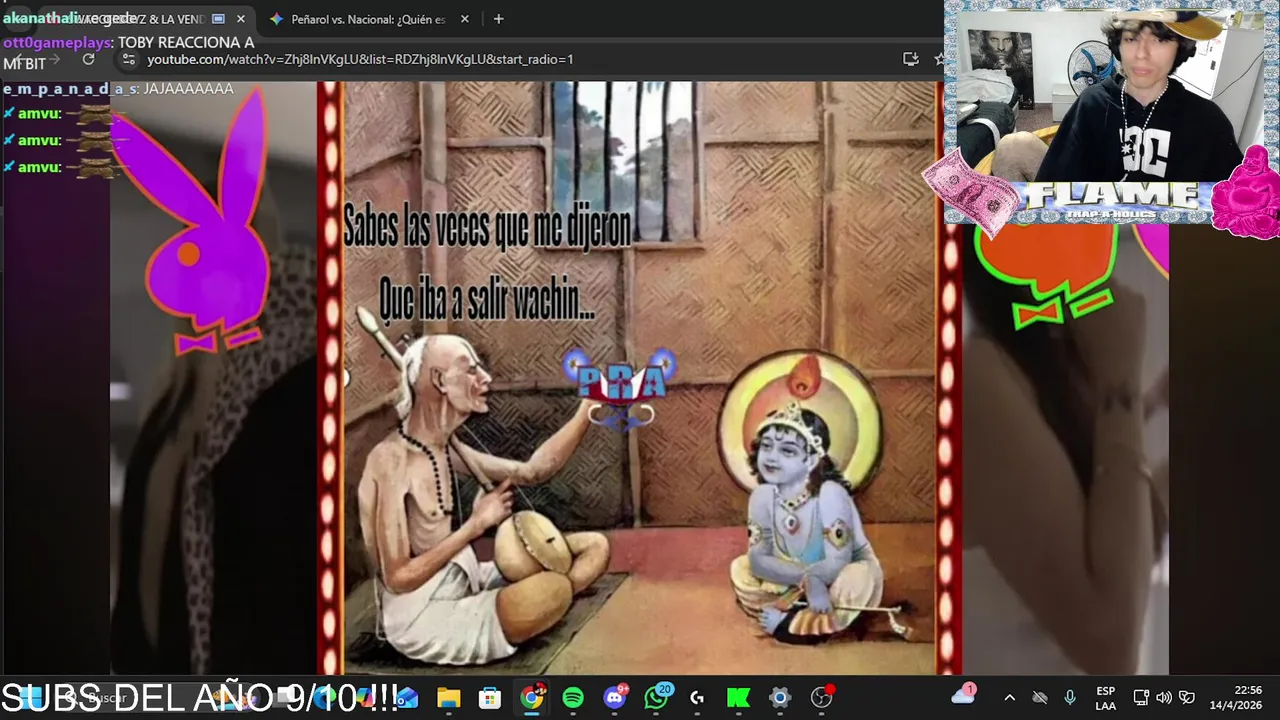The image size is (1280, 720).
Task: Open Spotify from the taskbar
Action: (573, 698)
